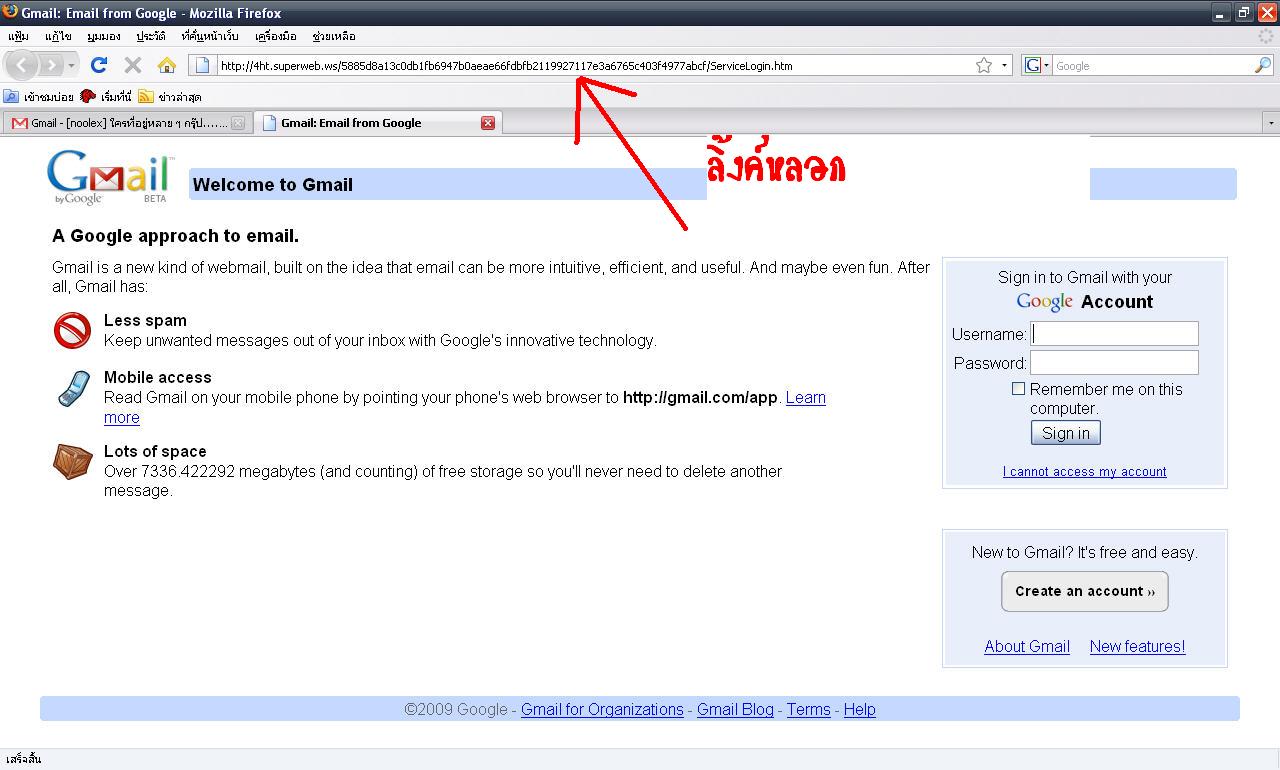This screenshot has height=770, width=1280.
Task: Open the ช่วยเหลือ (Help) menu
Action: click(x=334, y=36)
